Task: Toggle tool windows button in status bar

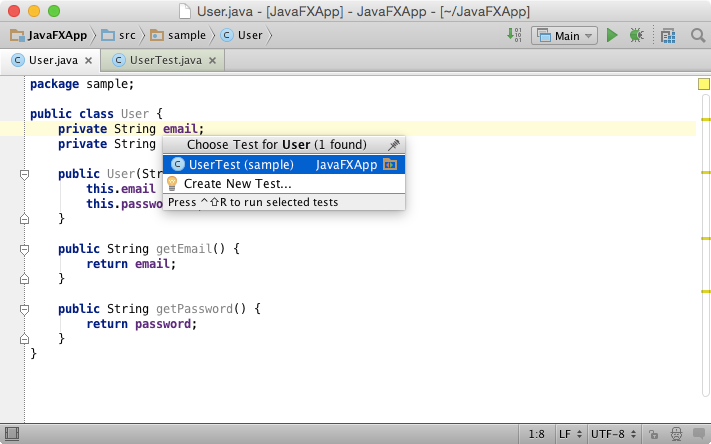Action: click(x=12, y=434)
